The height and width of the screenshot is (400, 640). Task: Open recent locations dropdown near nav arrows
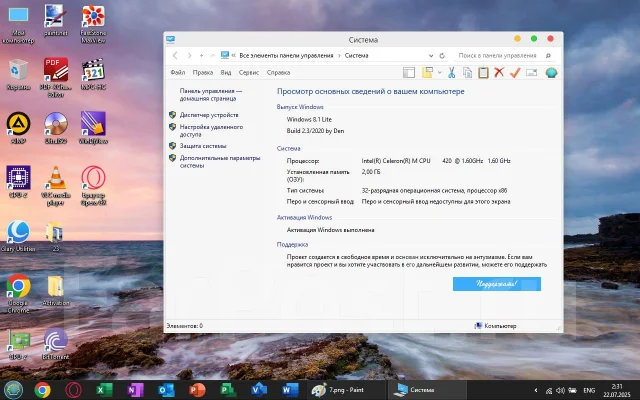(201, 55)
